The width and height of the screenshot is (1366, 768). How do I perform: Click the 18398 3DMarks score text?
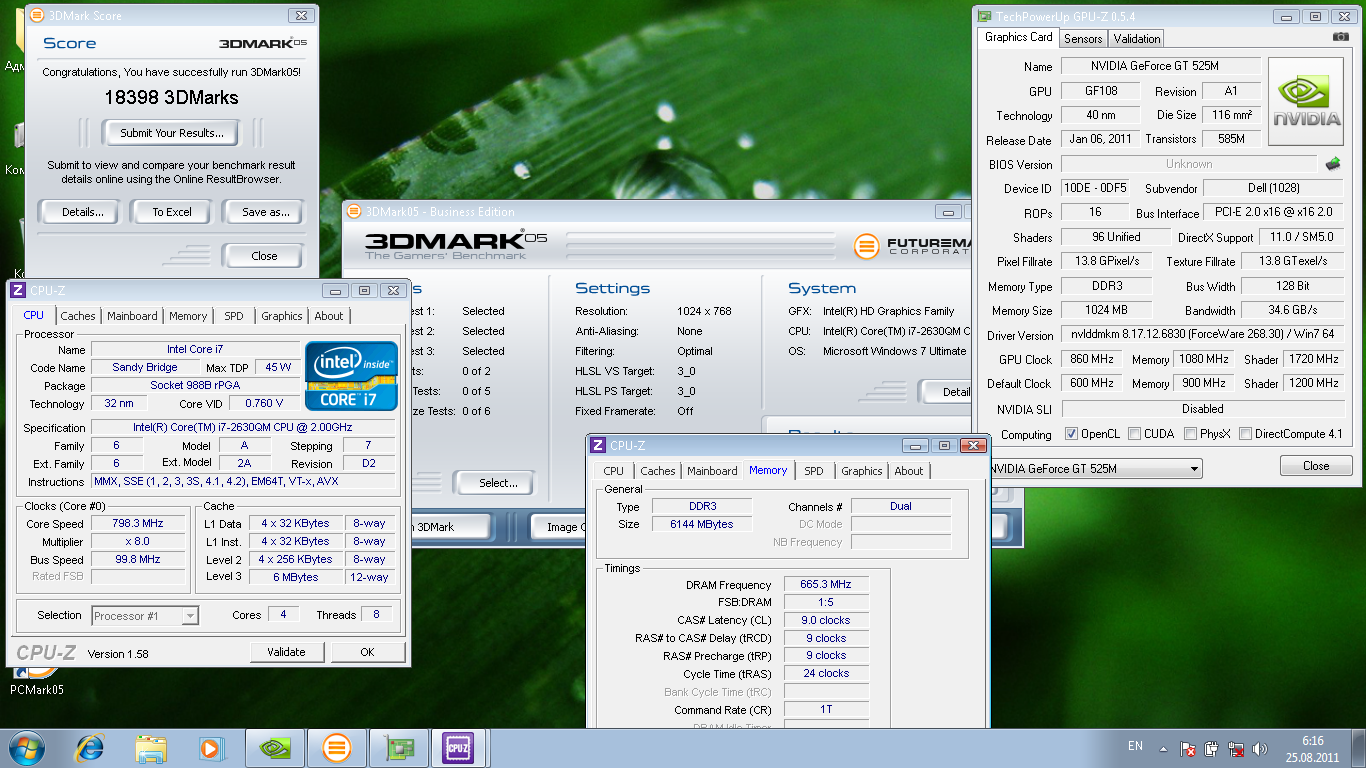[171, 98]
